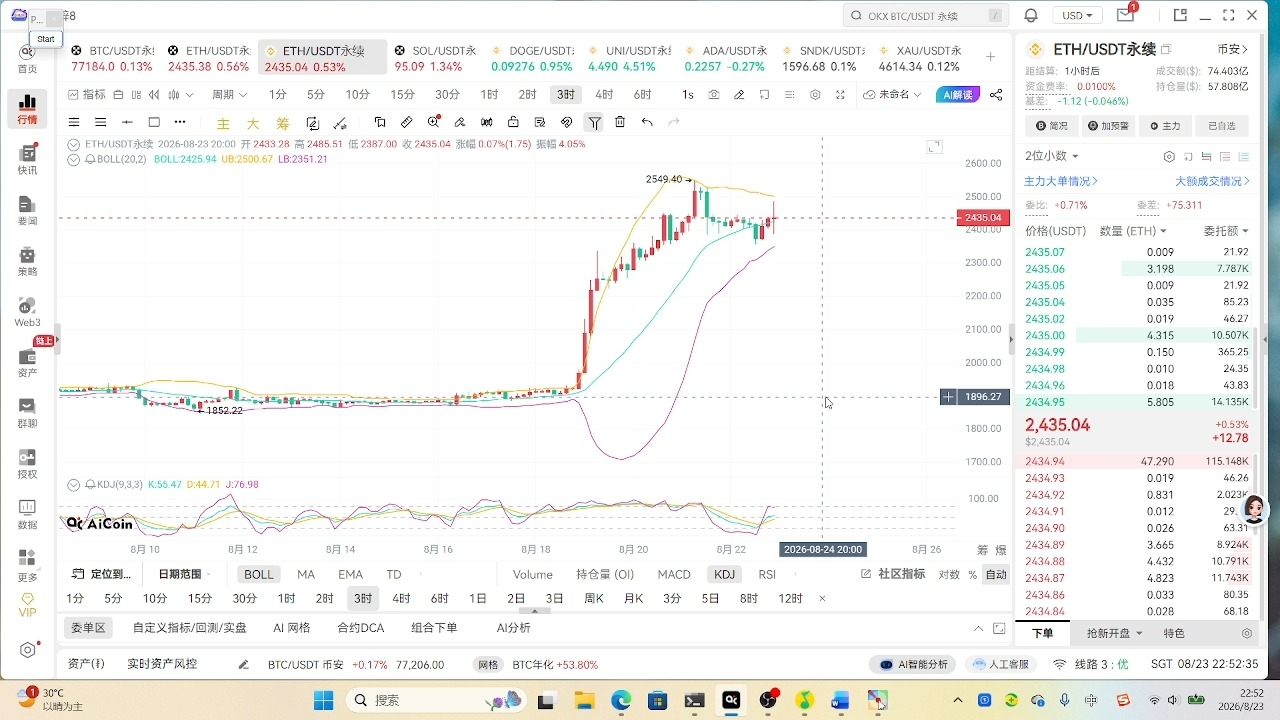Click the 定位到 locate date button

tap(100, 574)
